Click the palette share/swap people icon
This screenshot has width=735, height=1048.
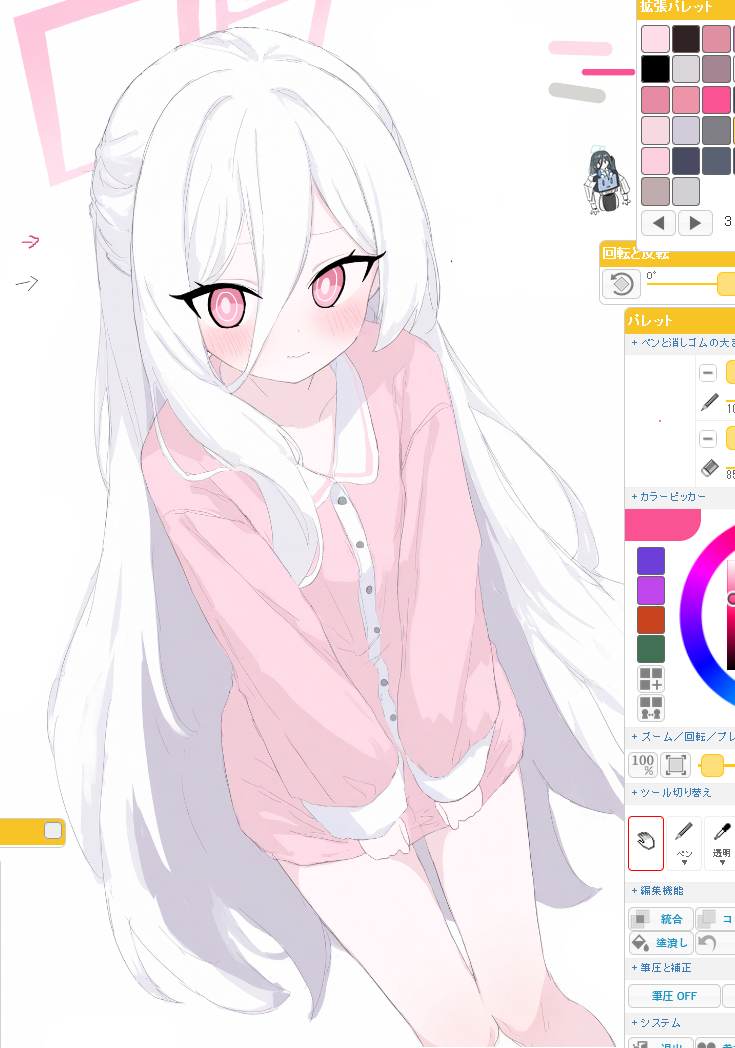pos(651,708)
